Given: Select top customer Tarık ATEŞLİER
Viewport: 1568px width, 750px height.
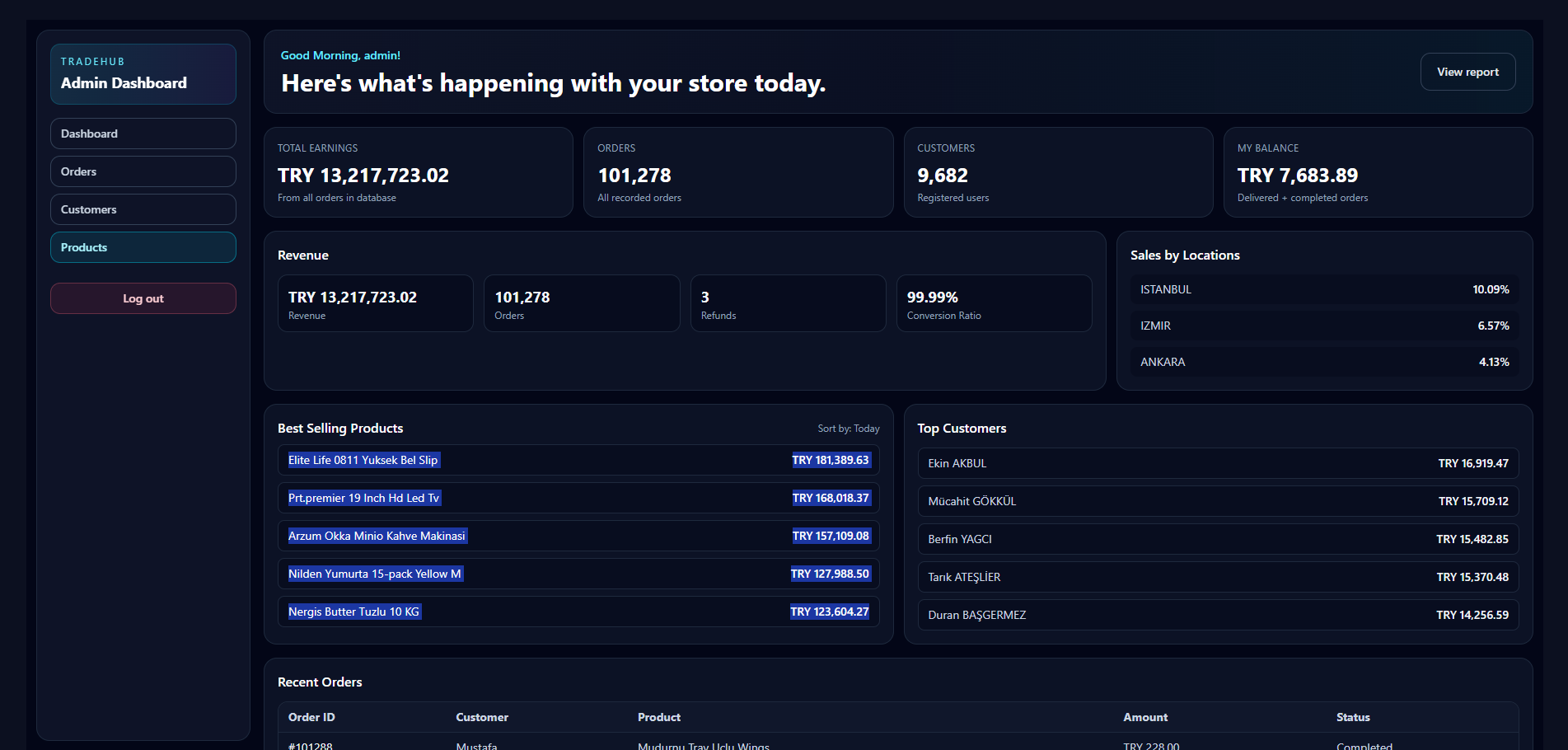Looking at the screenshot, I should [1218, 577].
